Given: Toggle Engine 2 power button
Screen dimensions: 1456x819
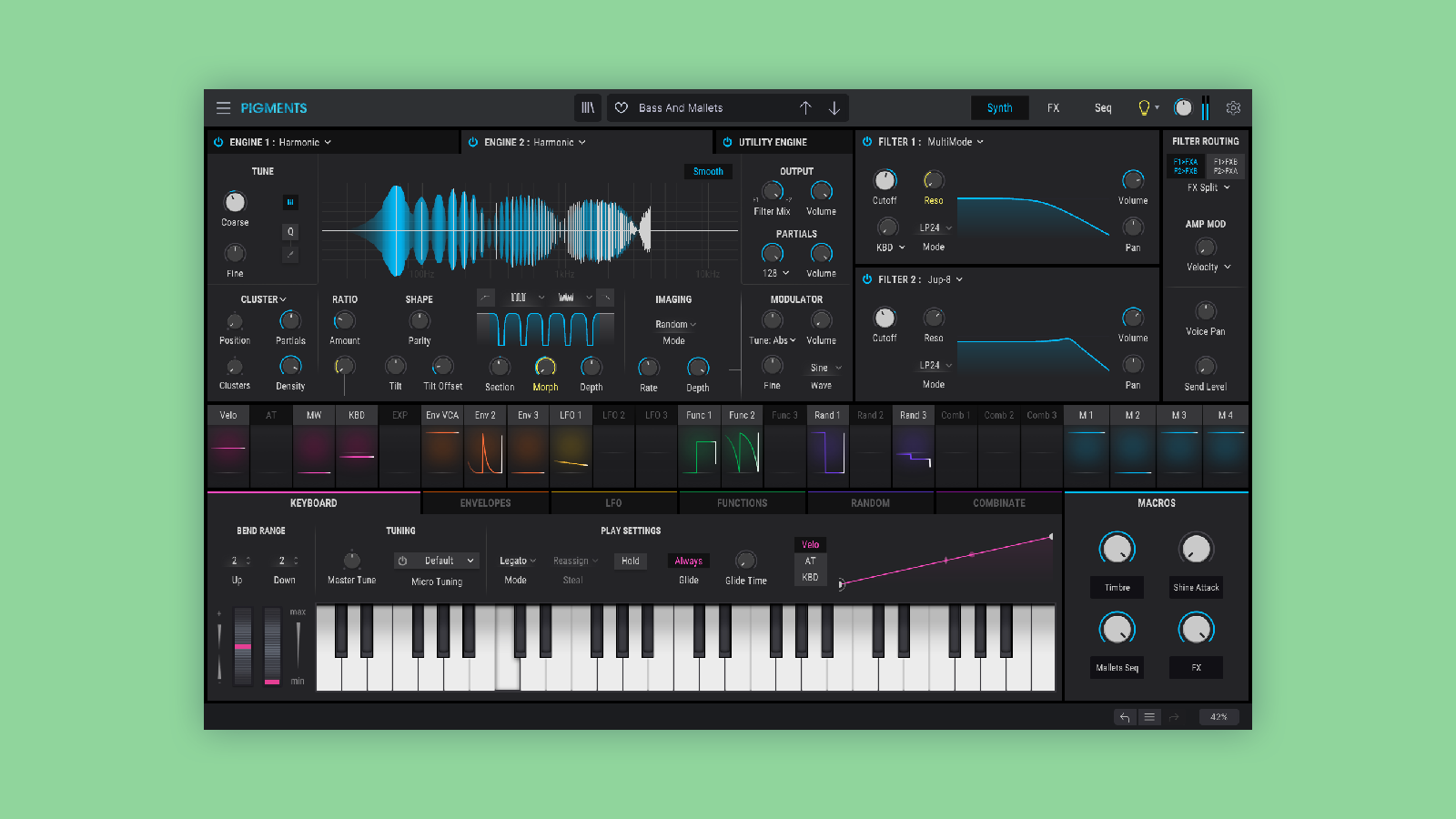Looking at the screenshot, I should (x=473, y=142).
